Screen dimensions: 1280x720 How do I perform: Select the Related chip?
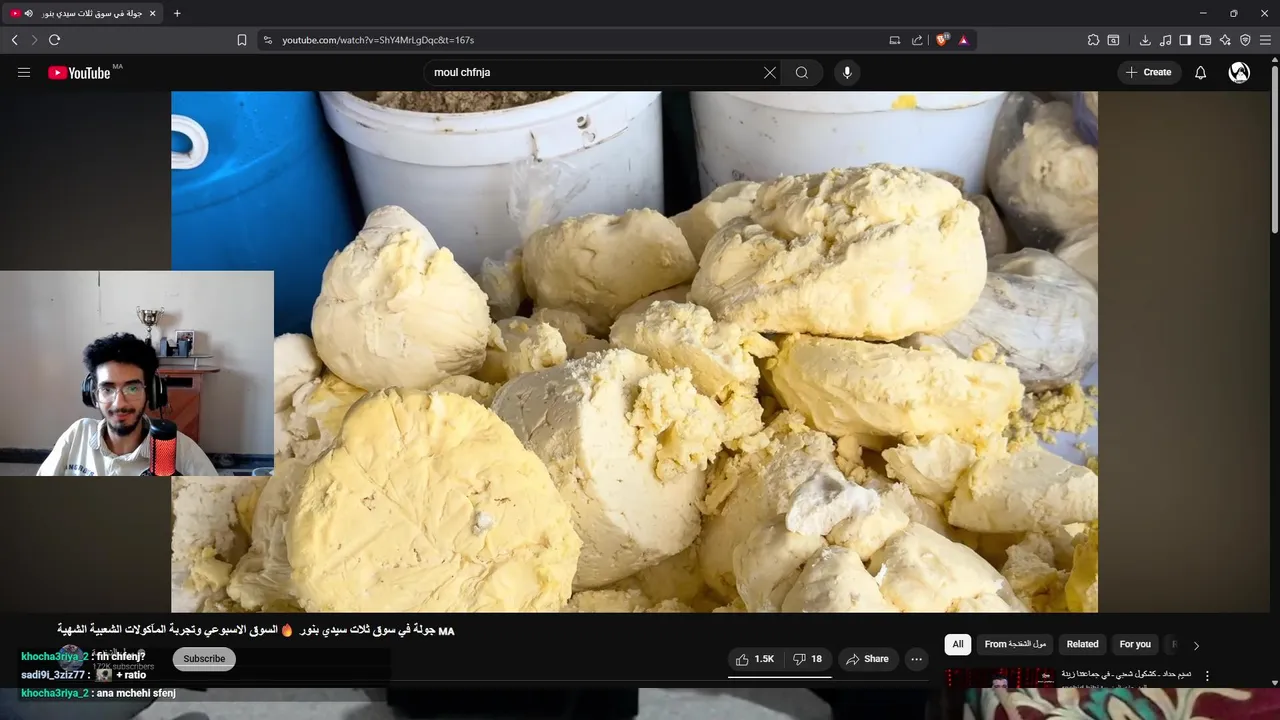[x=1082, y=644]
